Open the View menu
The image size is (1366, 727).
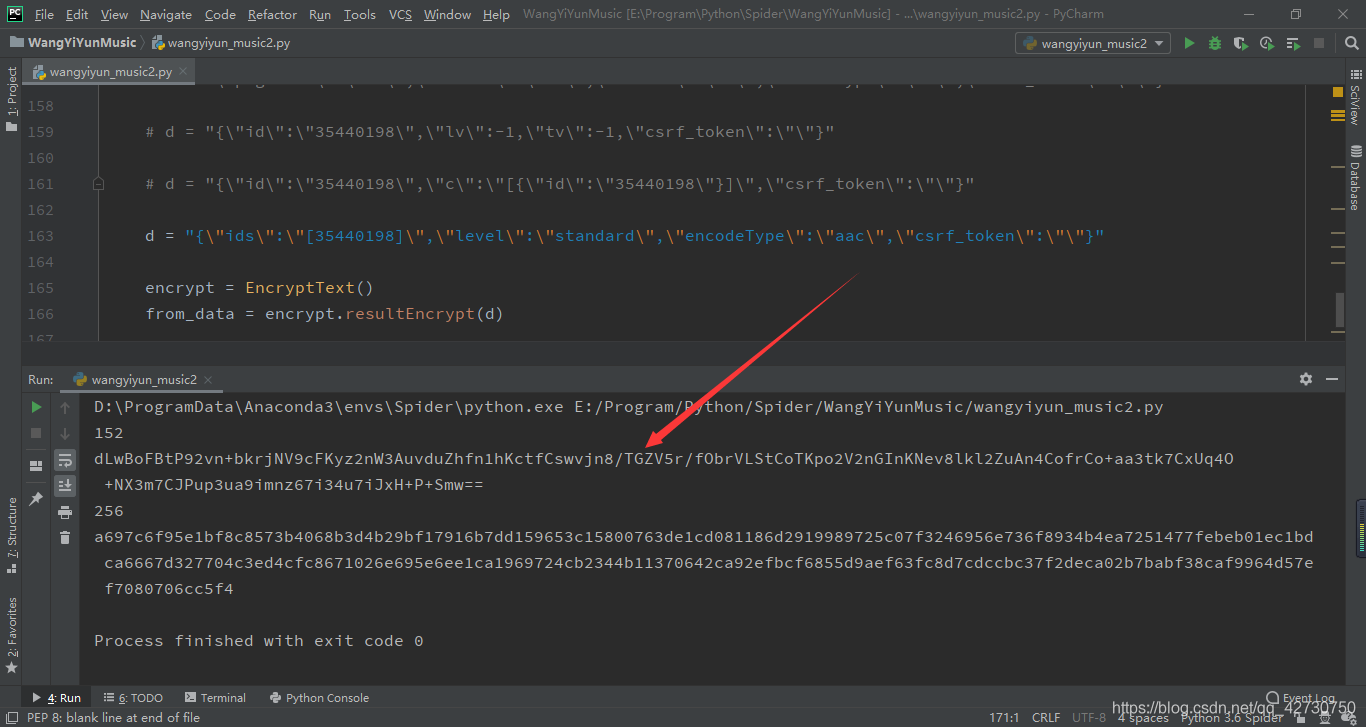click(x=114, y=14)
